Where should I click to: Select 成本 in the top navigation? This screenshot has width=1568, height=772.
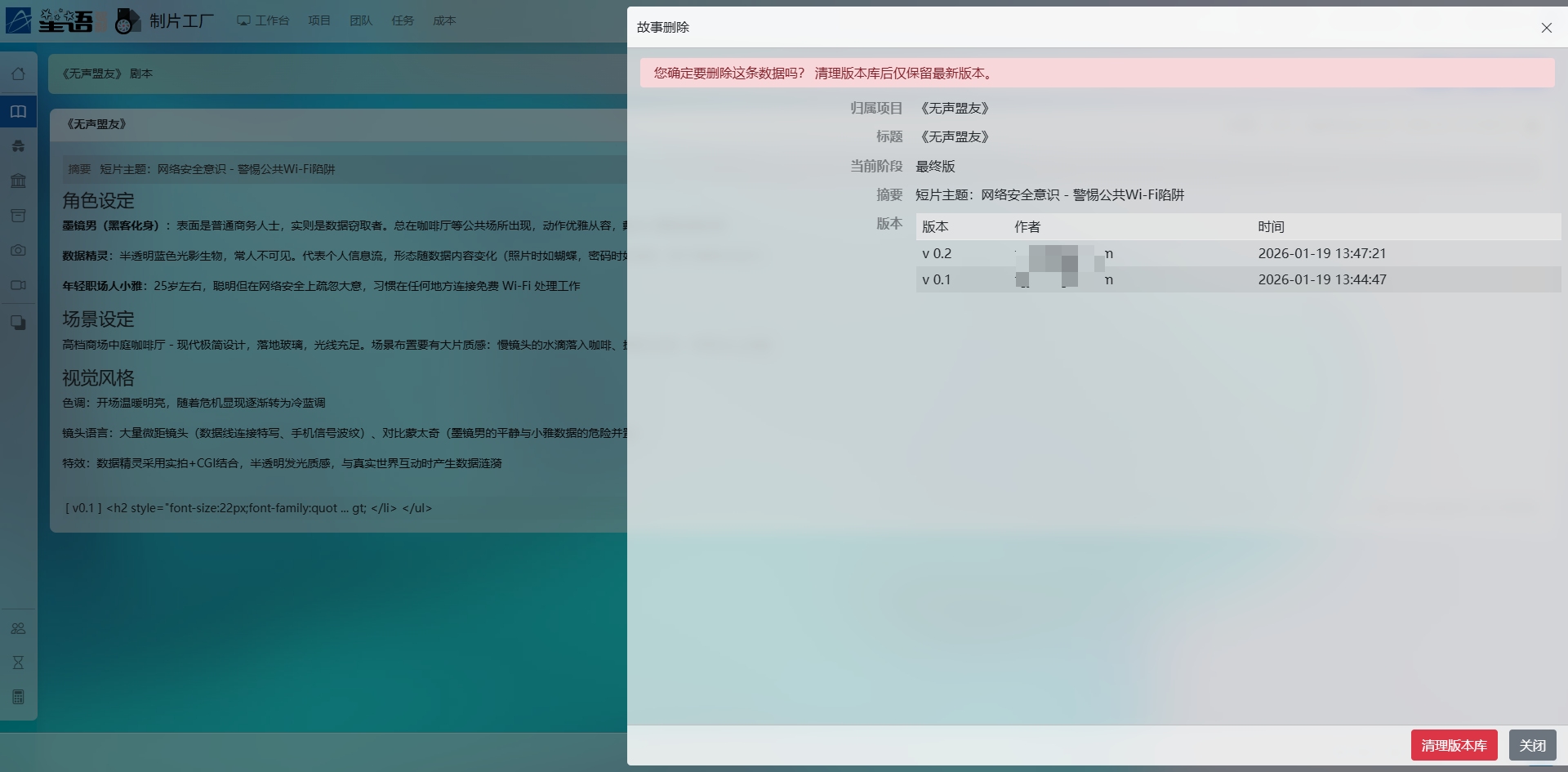(444, 20)
